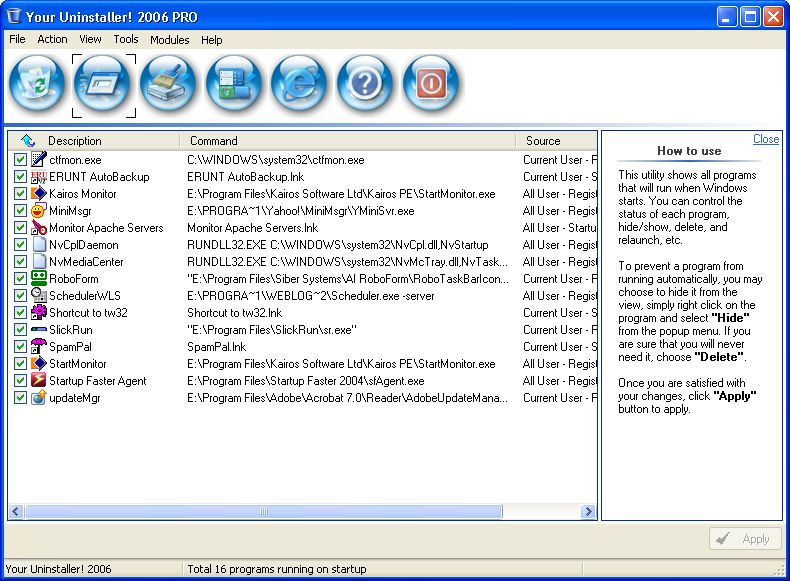The image size is (790, 581).
Task: Click the StartMonitor diamond icon
Action: point(39,363)
